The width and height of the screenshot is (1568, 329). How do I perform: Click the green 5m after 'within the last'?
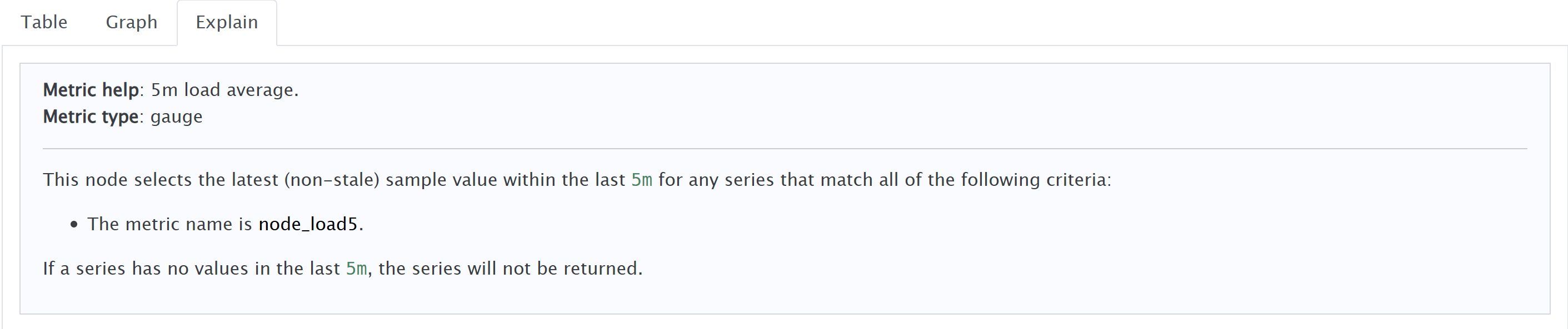click(641, 180)
